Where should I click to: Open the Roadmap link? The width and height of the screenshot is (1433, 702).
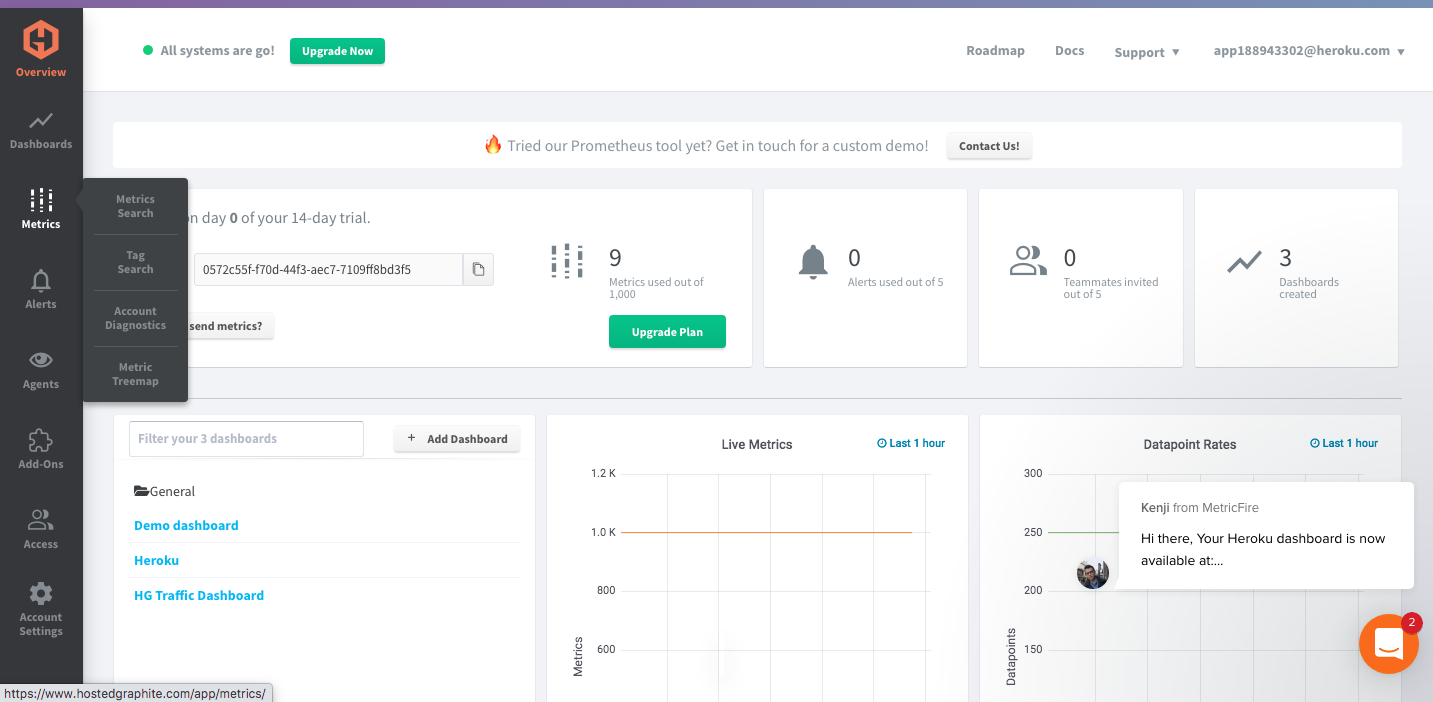point(995,51)
